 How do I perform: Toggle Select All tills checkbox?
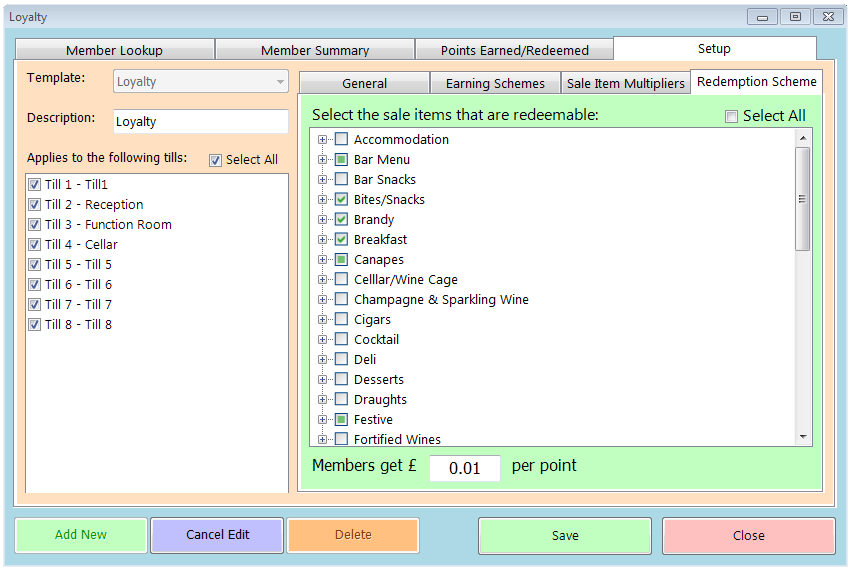click(x=215, y=160)
